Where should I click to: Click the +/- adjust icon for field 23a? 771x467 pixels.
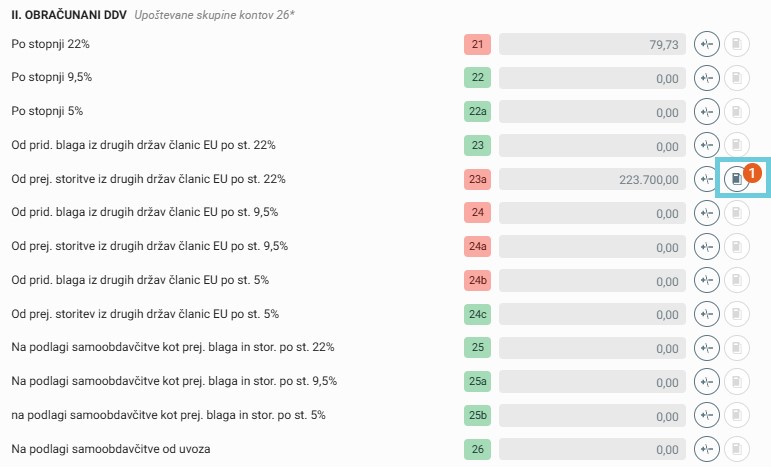click(707, 179)
